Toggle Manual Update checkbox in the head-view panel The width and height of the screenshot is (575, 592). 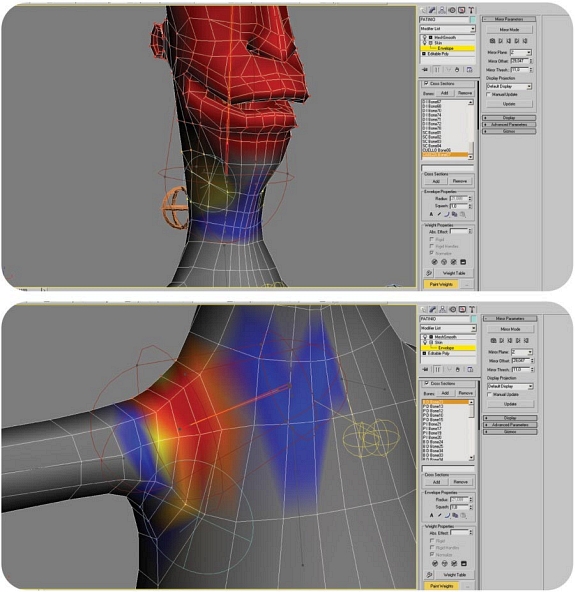[x=489, y=94]
